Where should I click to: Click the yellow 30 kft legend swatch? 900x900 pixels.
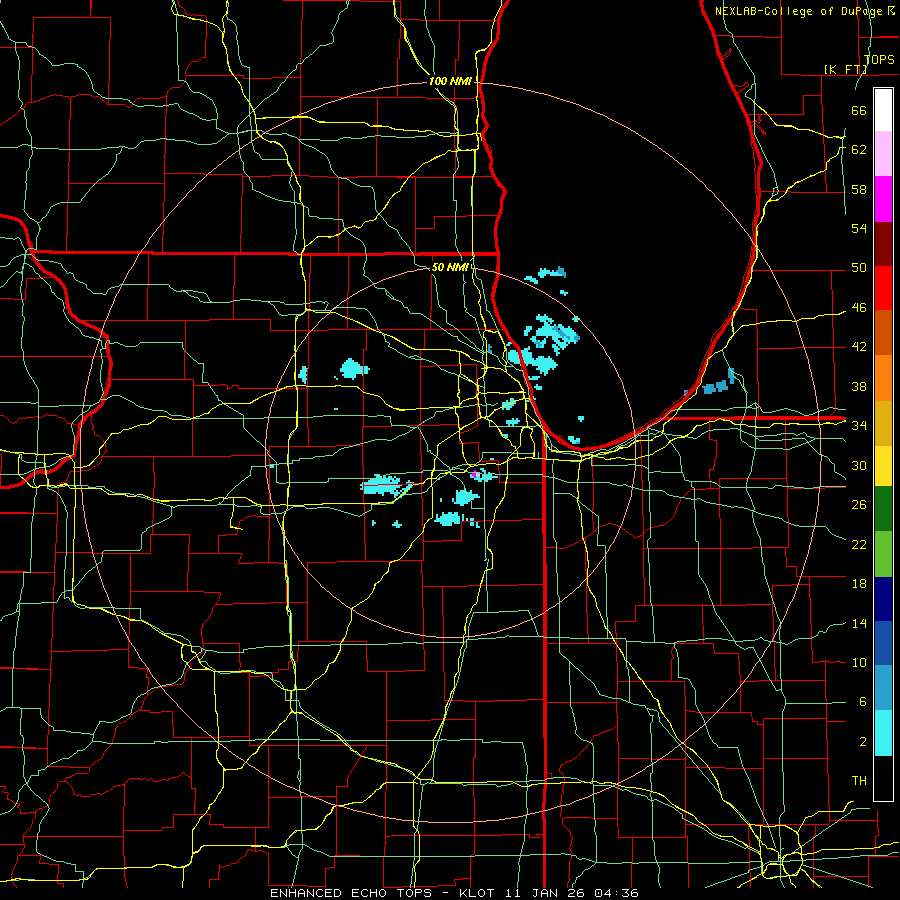883,466
